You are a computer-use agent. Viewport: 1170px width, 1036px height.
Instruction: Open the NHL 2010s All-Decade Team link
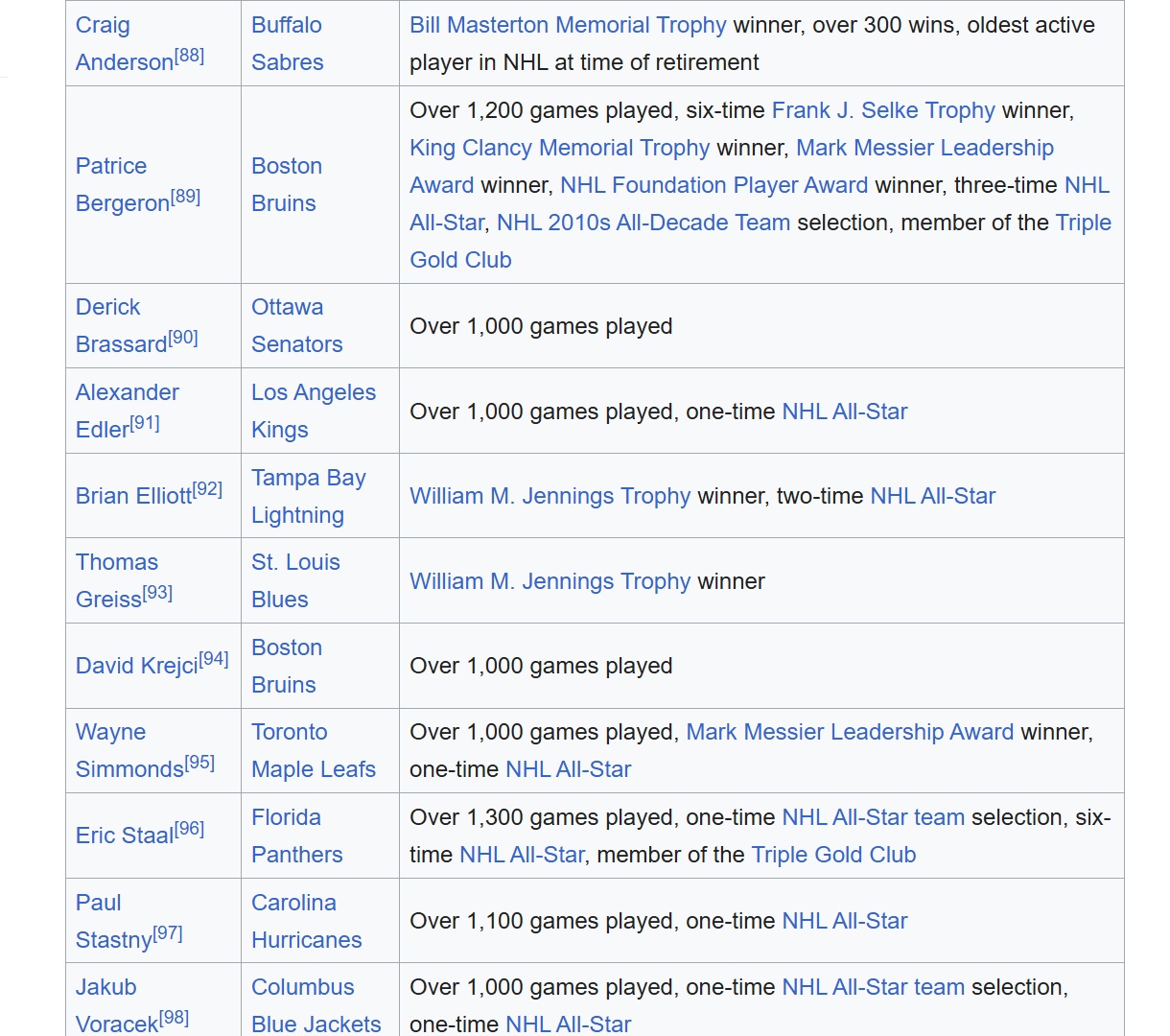coord(643,223)
